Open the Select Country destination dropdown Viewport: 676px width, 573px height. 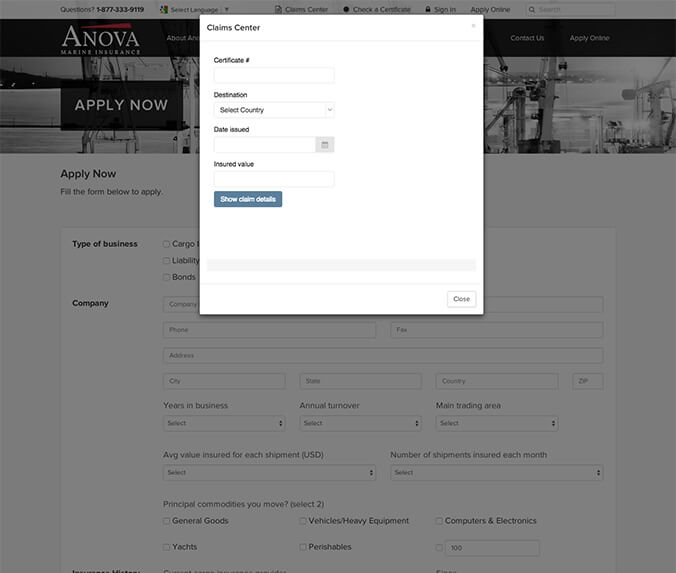tap(274, 110)
